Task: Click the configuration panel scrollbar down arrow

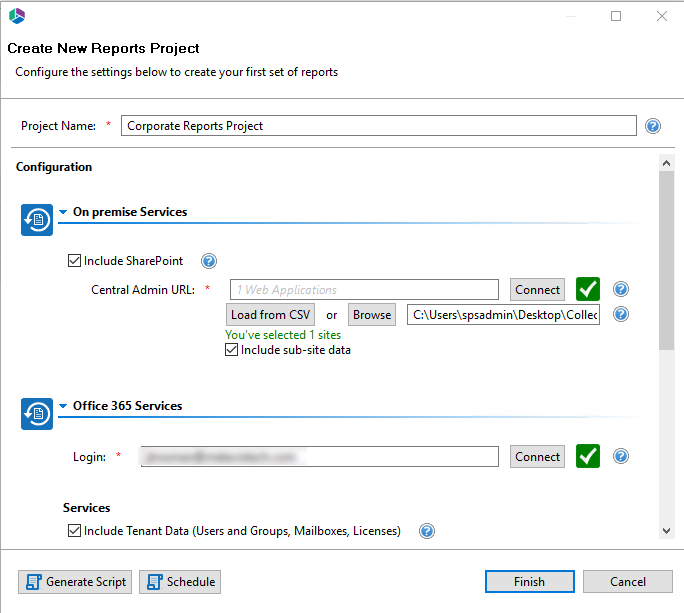Action: pyautogui.click(x=667, y=531)
